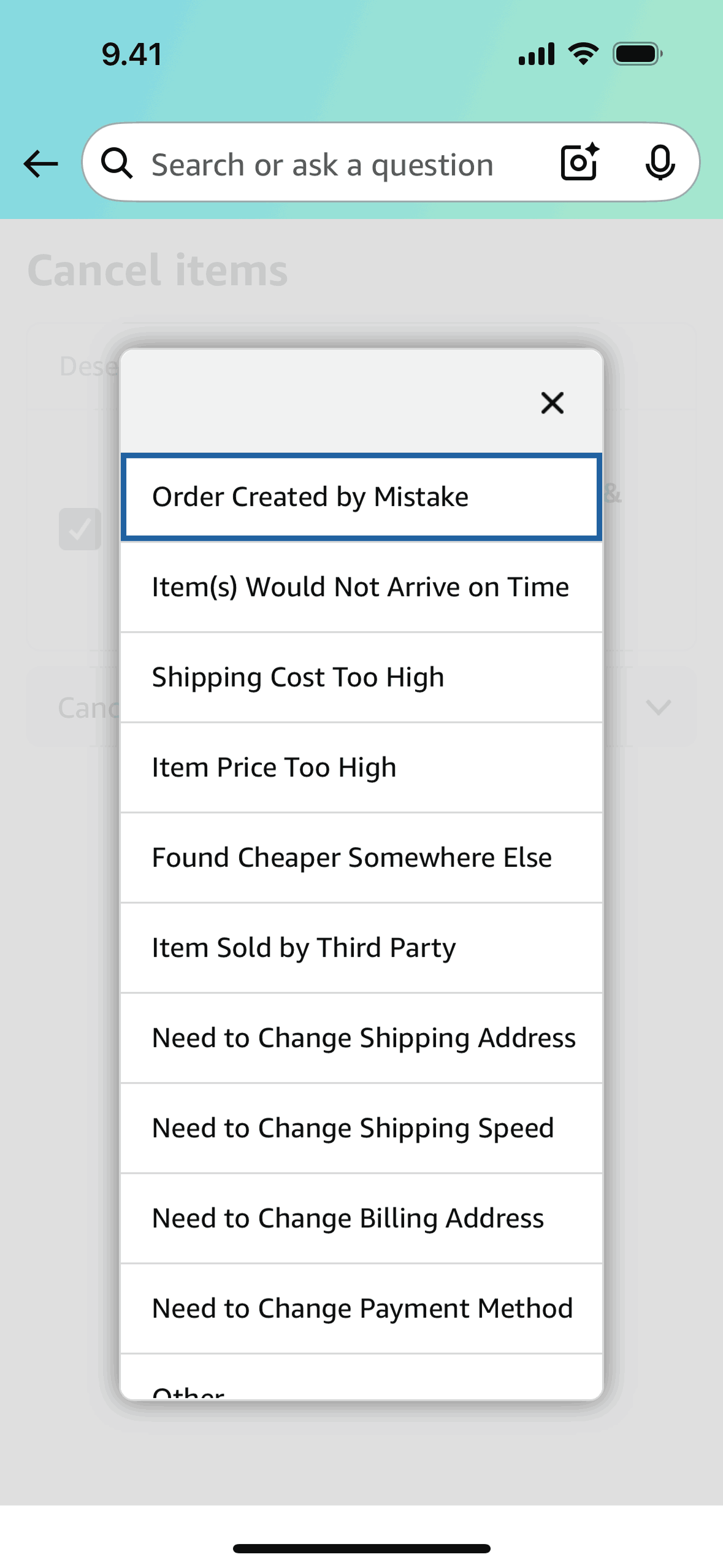Screen dimensions: 723x1568
Task: Select "Order Created by Mistake"
Action: [361, 496]
